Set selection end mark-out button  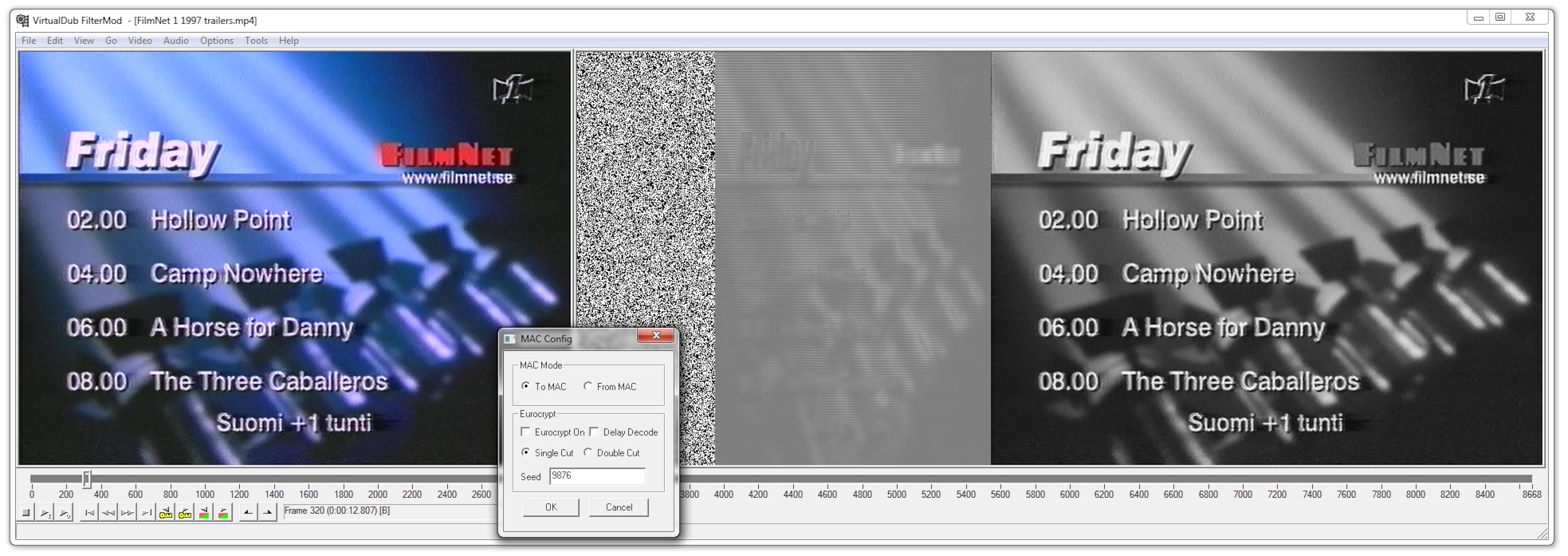click(x=268, y=512)
